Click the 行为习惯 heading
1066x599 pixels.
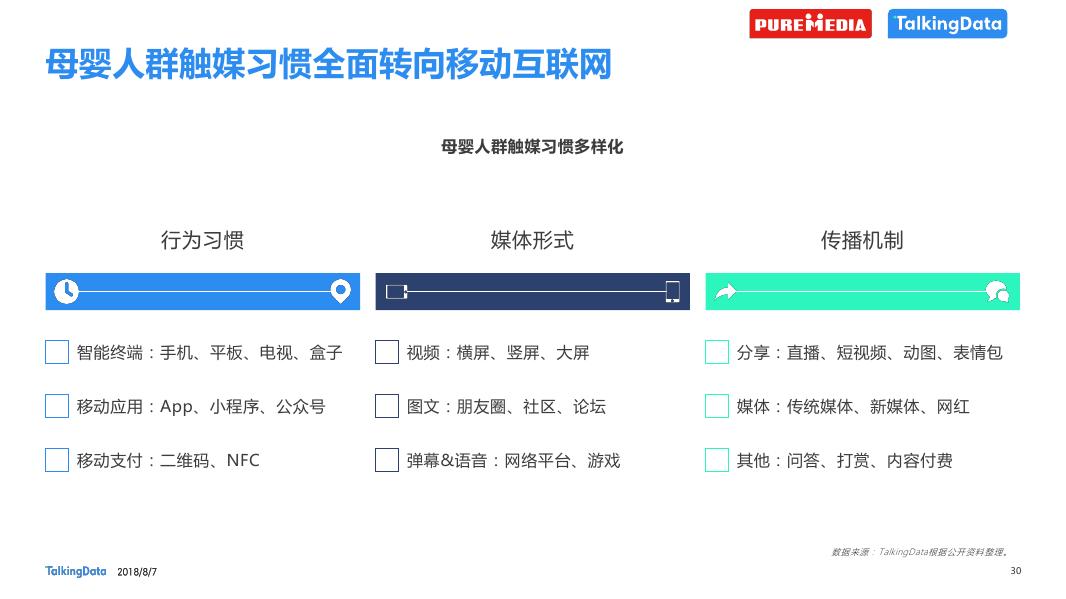click(202, 240)
